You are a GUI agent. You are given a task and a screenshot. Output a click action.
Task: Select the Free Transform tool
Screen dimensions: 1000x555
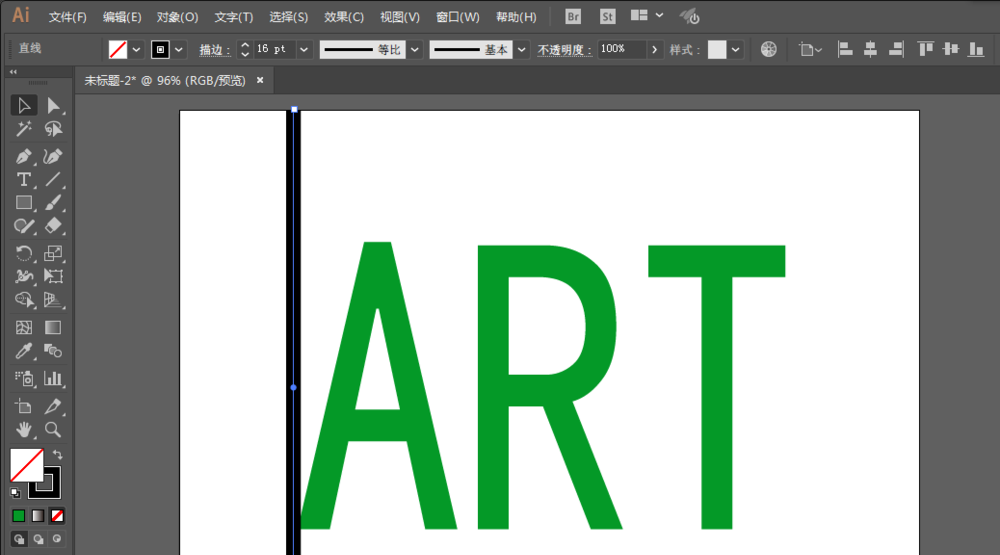click(x=53, y=276)
